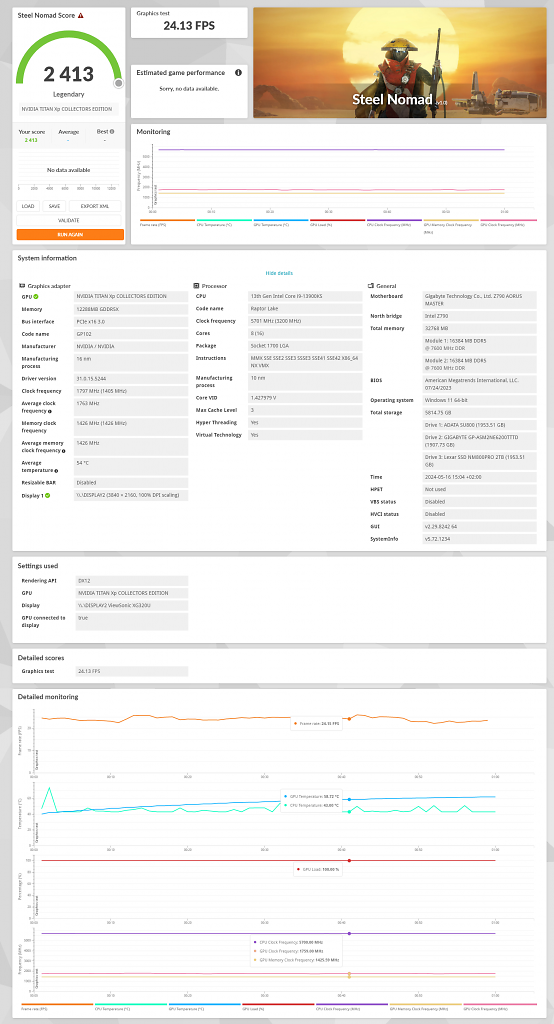
Task: Click the warning triangle beside Steel Nomad Score
Action: [80, 15]
